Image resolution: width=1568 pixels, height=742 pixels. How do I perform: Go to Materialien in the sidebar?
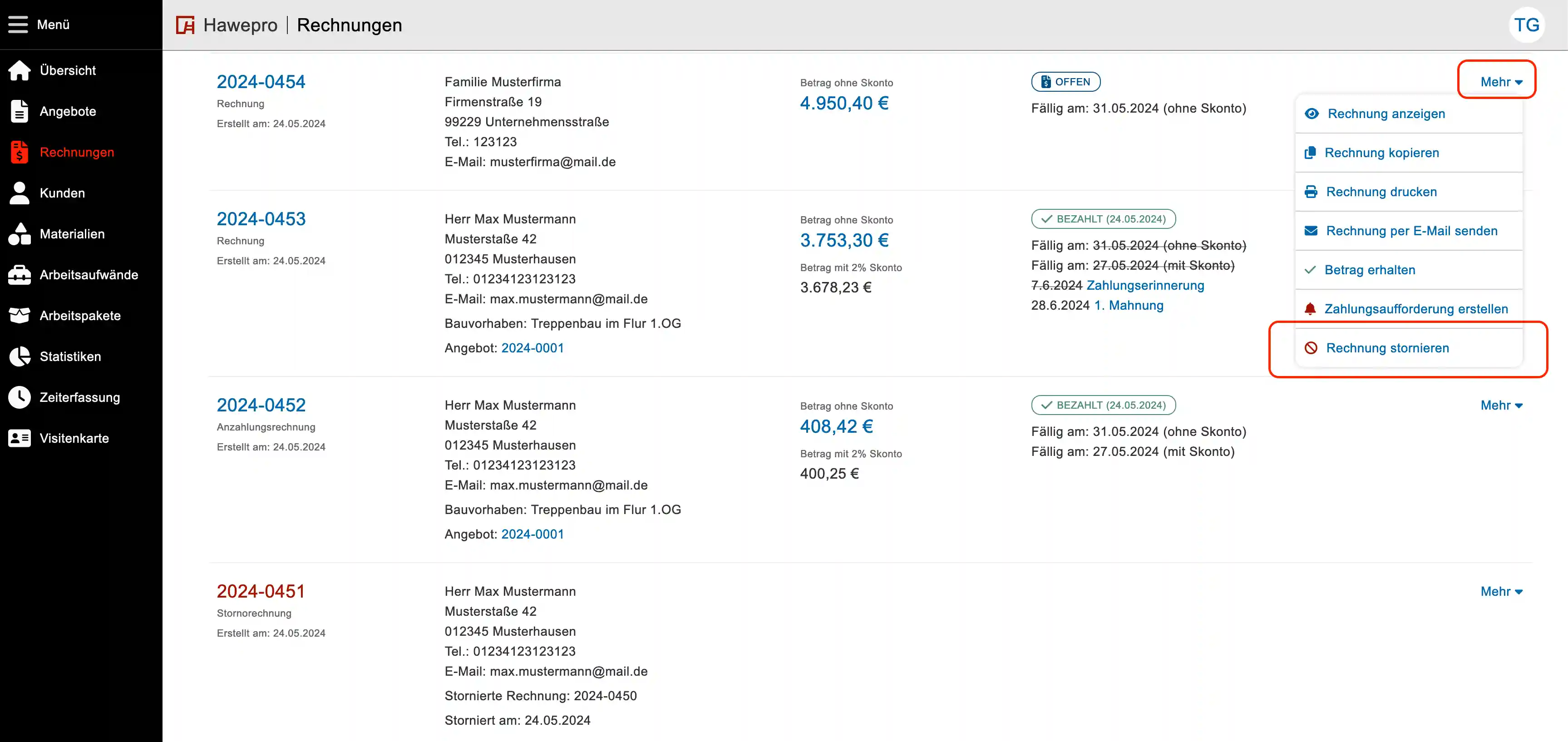tap(72, 234)
